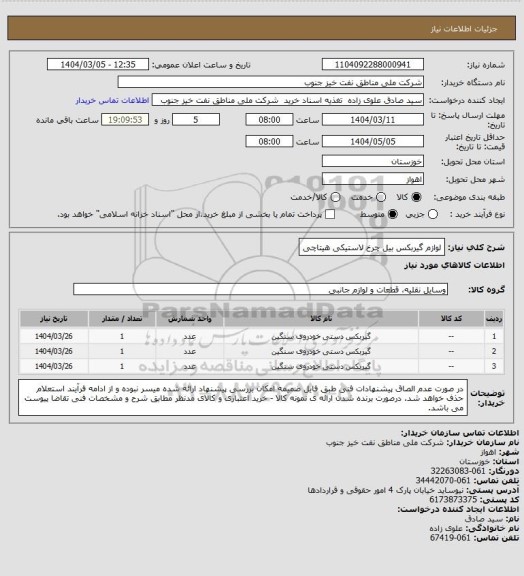Click the need number field 1104092288000941

[373, 64]
